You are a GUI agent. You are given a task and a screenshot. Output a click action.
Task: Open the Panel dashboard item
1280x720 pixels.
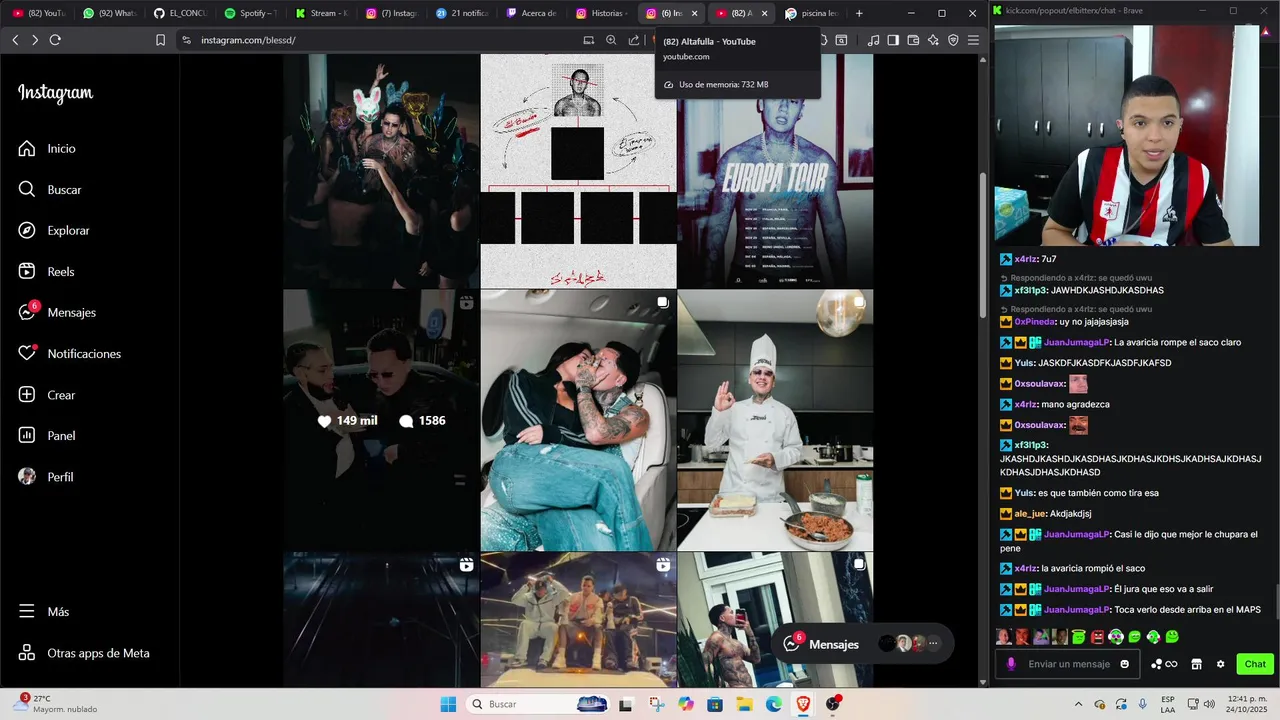click(x=46, y=436)
